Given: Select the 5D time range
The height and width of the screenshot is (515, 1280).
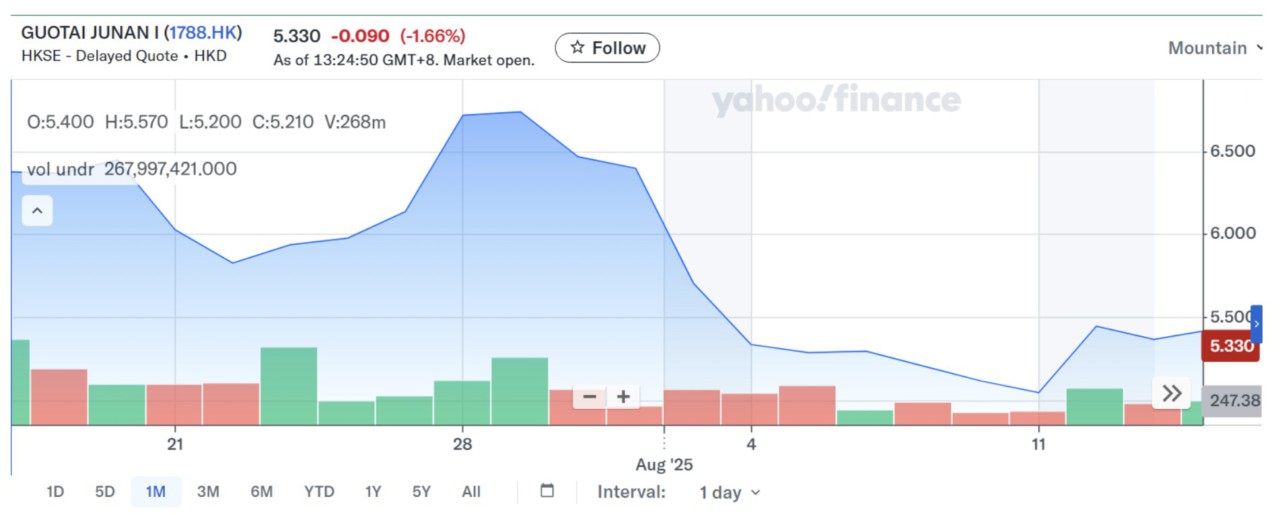Looking at the screenshot, I should click(105, 492).
